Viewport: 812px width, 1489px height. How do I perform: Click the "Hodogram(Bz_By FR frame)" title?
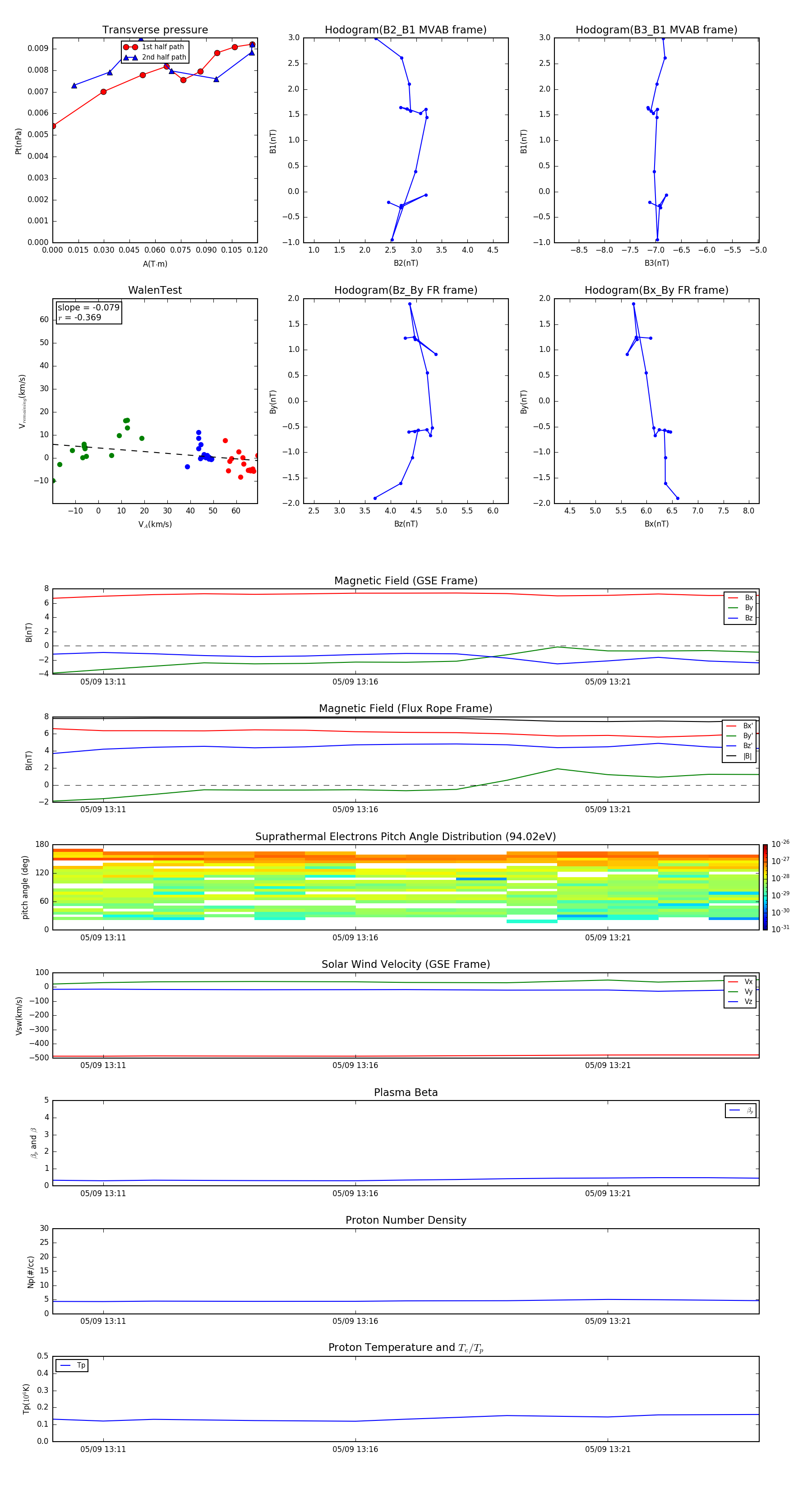click(405, 290)
